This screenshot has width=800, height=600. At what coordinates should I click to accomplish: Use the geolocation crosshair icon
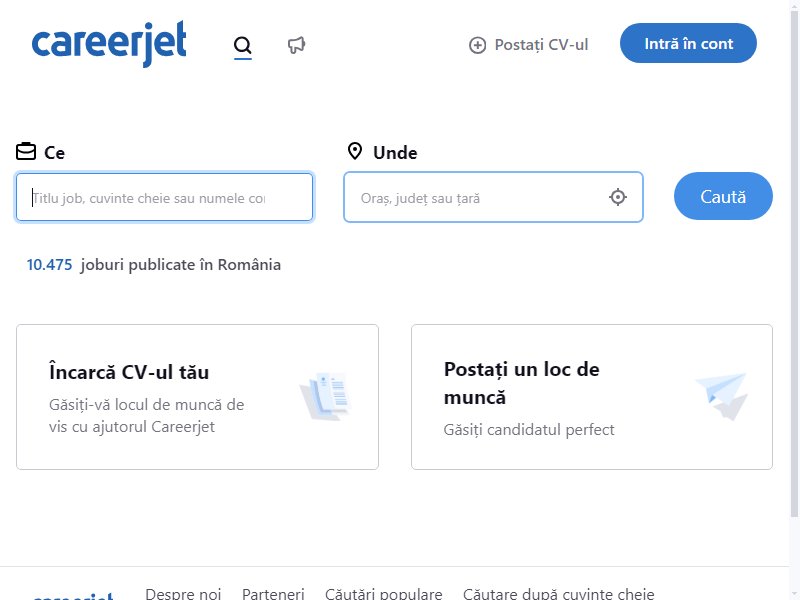tap(617, 197)
